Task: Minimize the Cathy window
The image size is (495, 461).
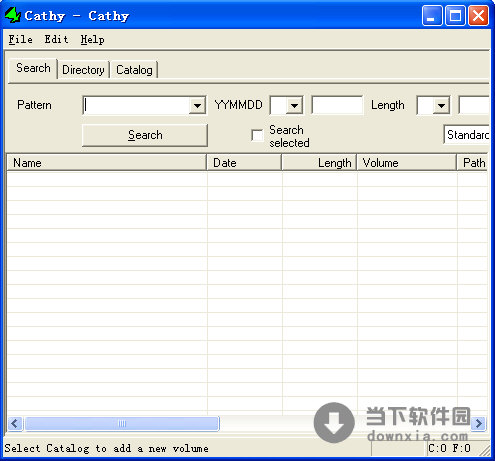Action: coord(431,16)
